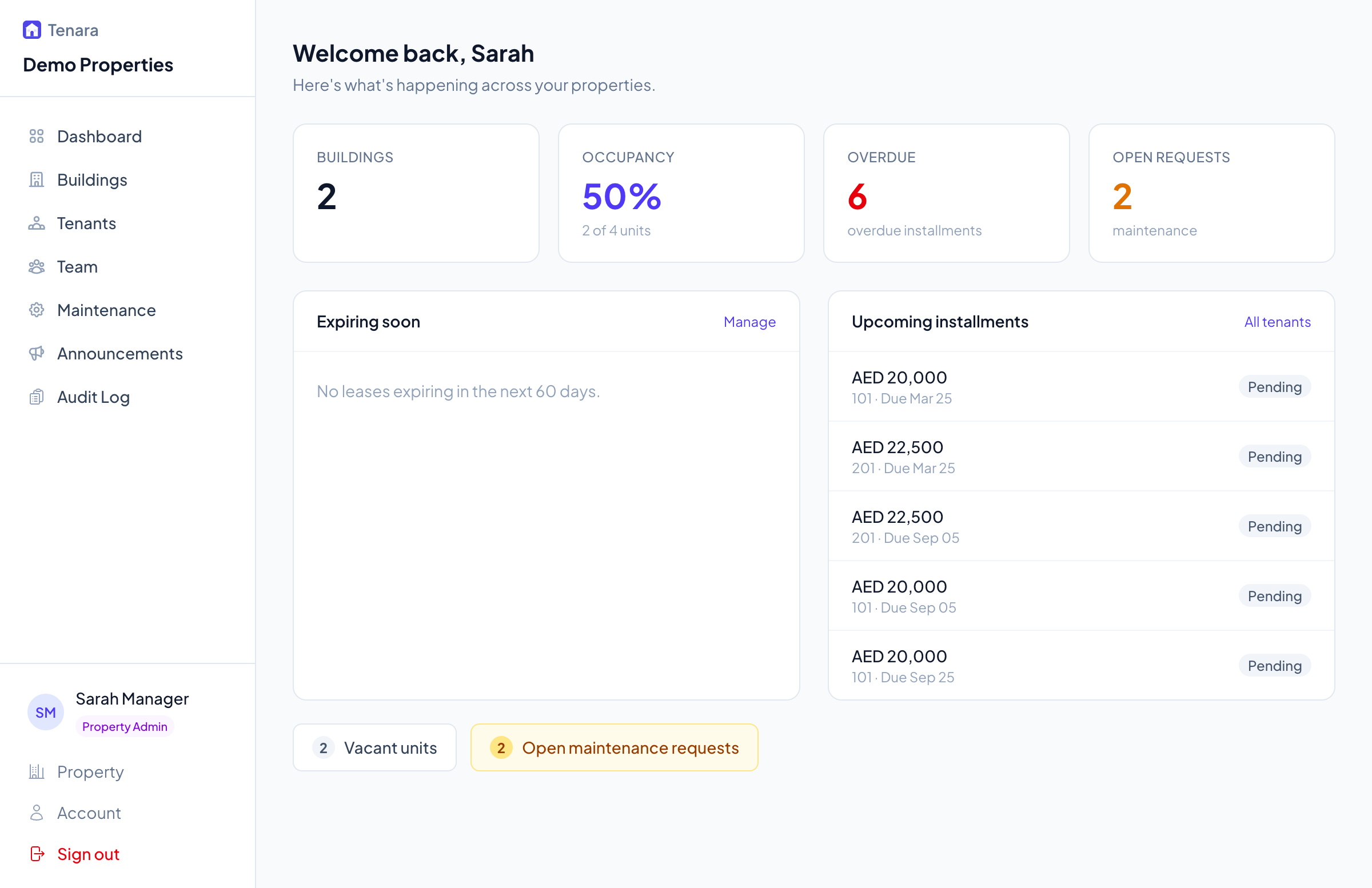Open Maintenance via its gear icon
The image size is (1372, 888).
37,310
